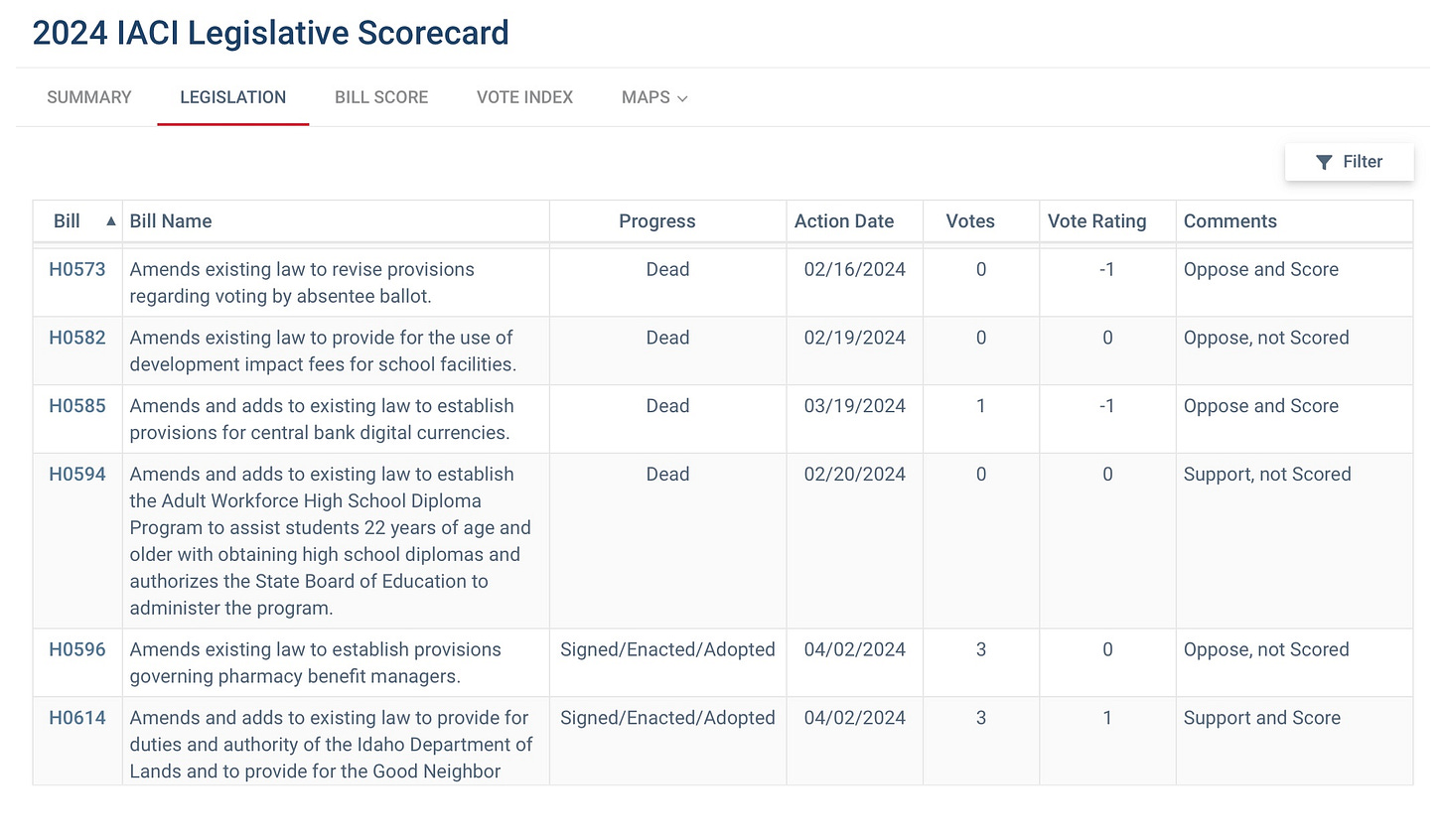Expand the MAPS dropdown chevron
Viewport: 1446px width, 840px height.
[682, 98]
